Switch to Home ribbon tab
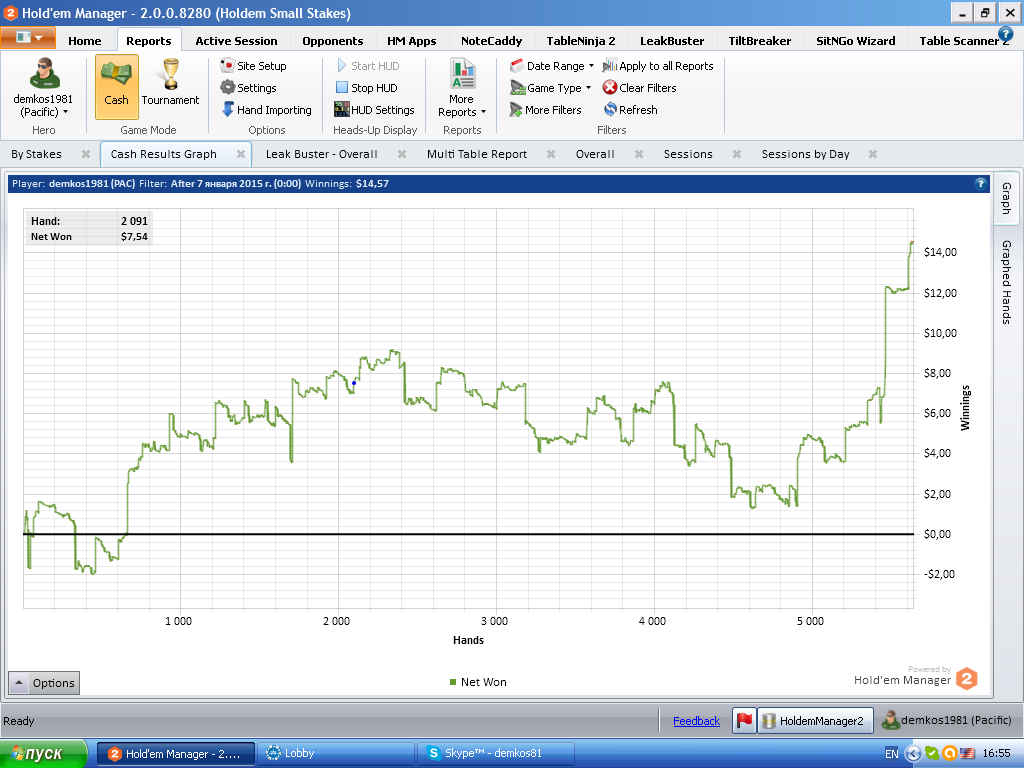1024x768 pixels. click(x=85, y=40)
